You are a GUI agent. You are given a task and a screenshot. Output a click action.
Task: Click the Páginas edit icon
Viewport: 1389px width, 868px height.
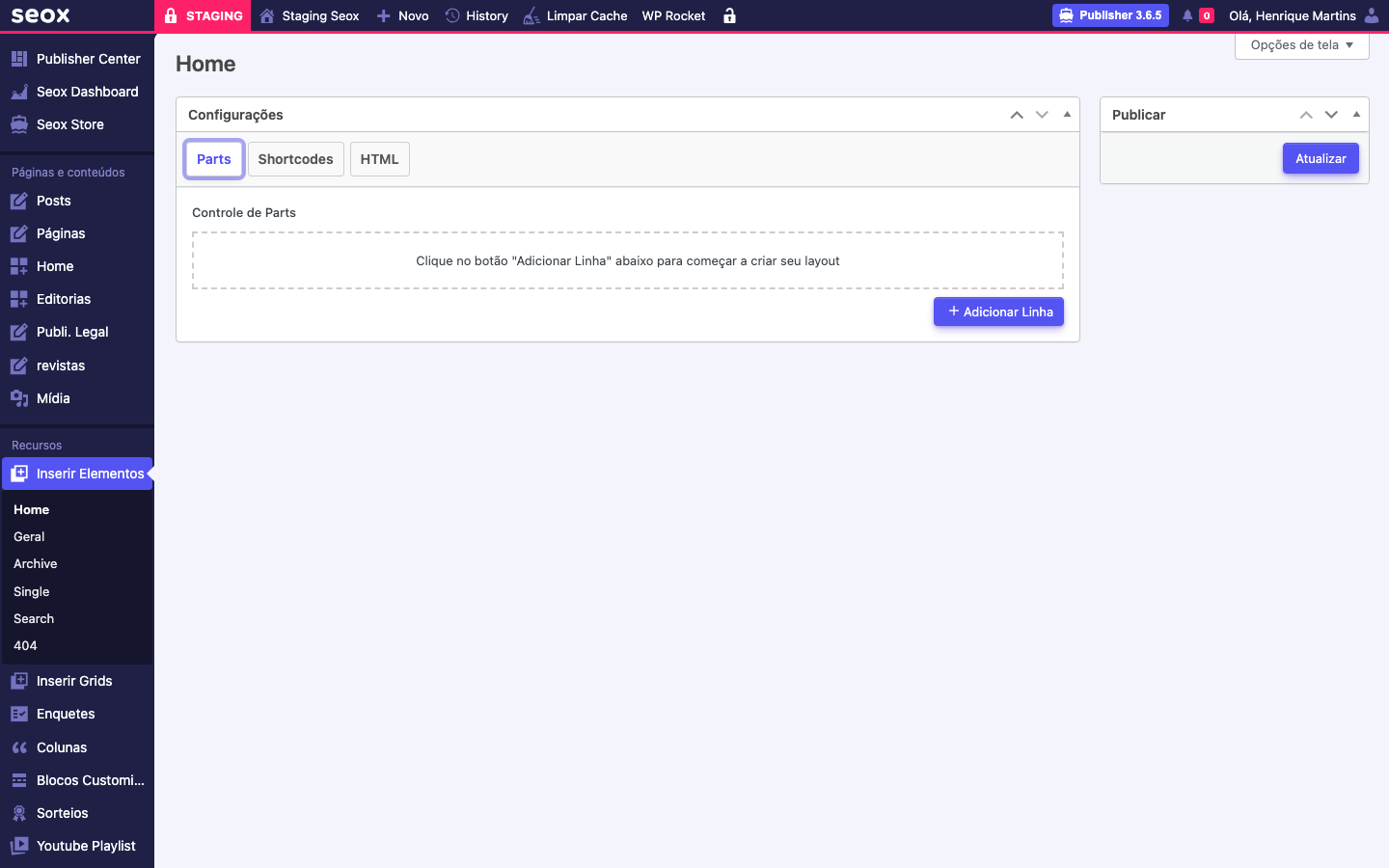click(x=19, y=233)
